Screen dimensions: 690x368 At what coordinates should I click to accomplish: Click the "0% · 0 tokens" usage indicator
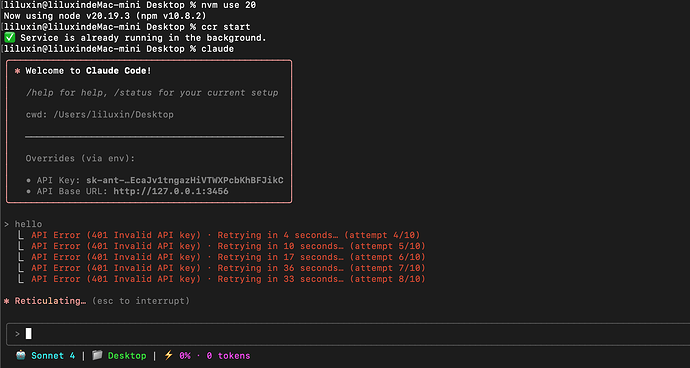(215, 356)
